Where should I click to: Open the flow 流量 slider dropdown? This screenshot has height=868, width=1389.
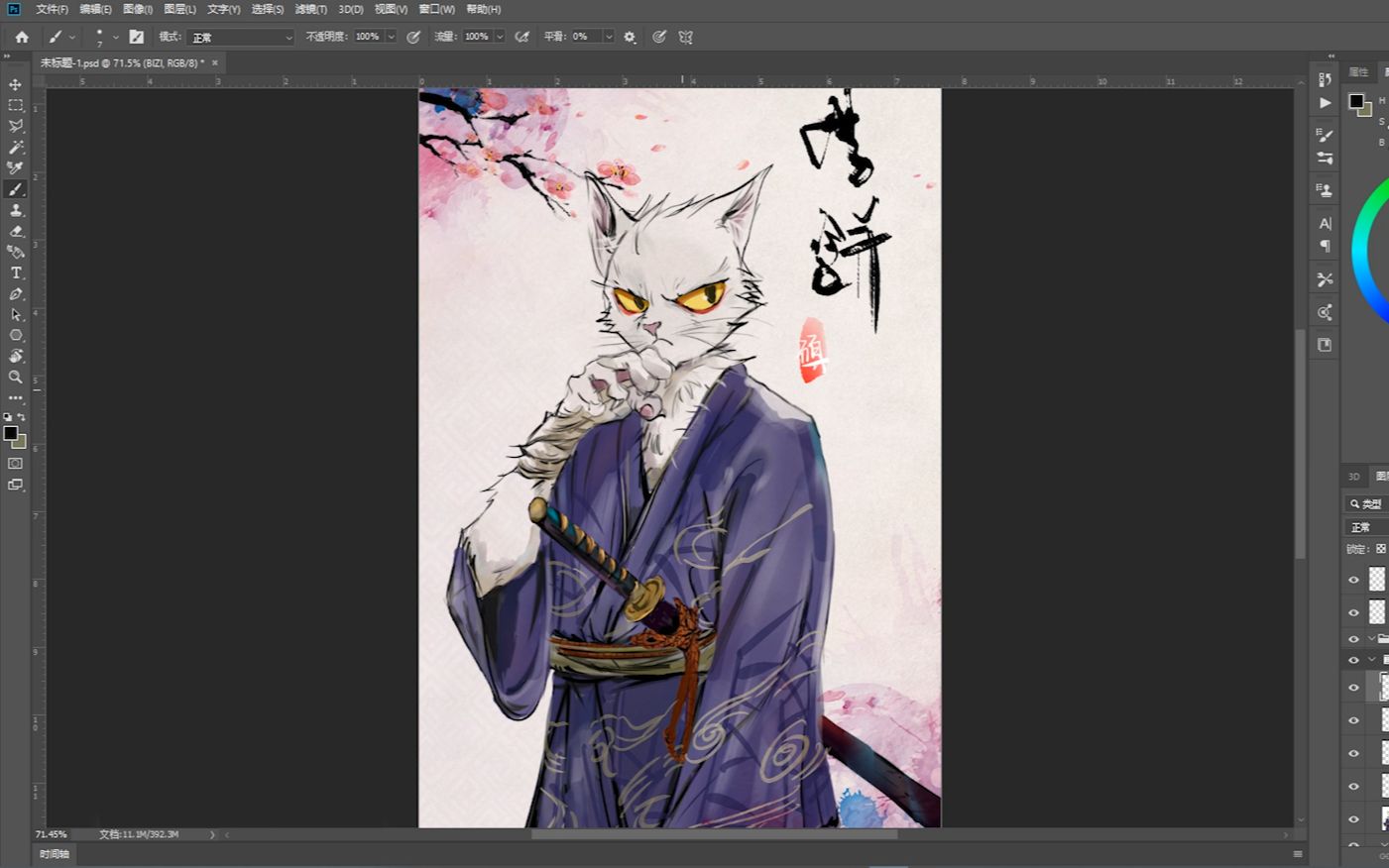(500, 37)
